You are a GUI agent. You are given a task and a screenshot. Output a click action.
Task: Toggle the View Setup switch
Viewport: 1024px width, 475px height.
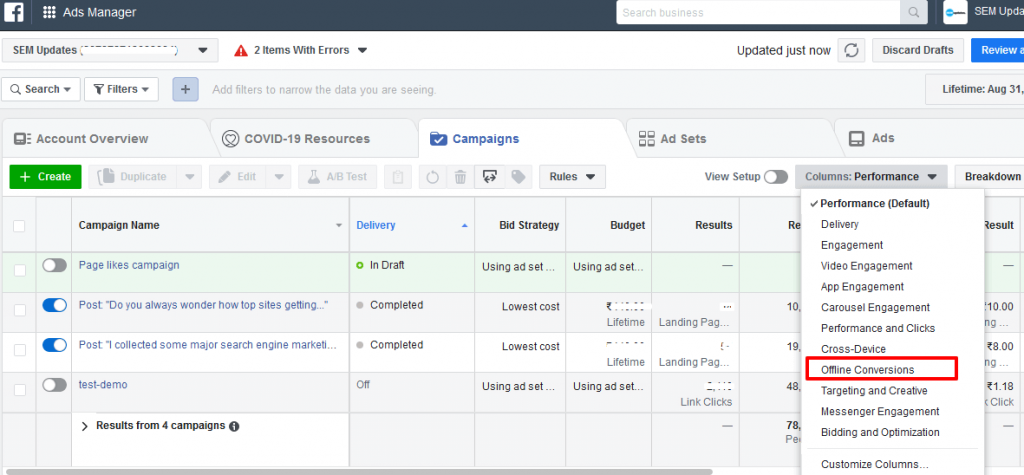[776, 176]
